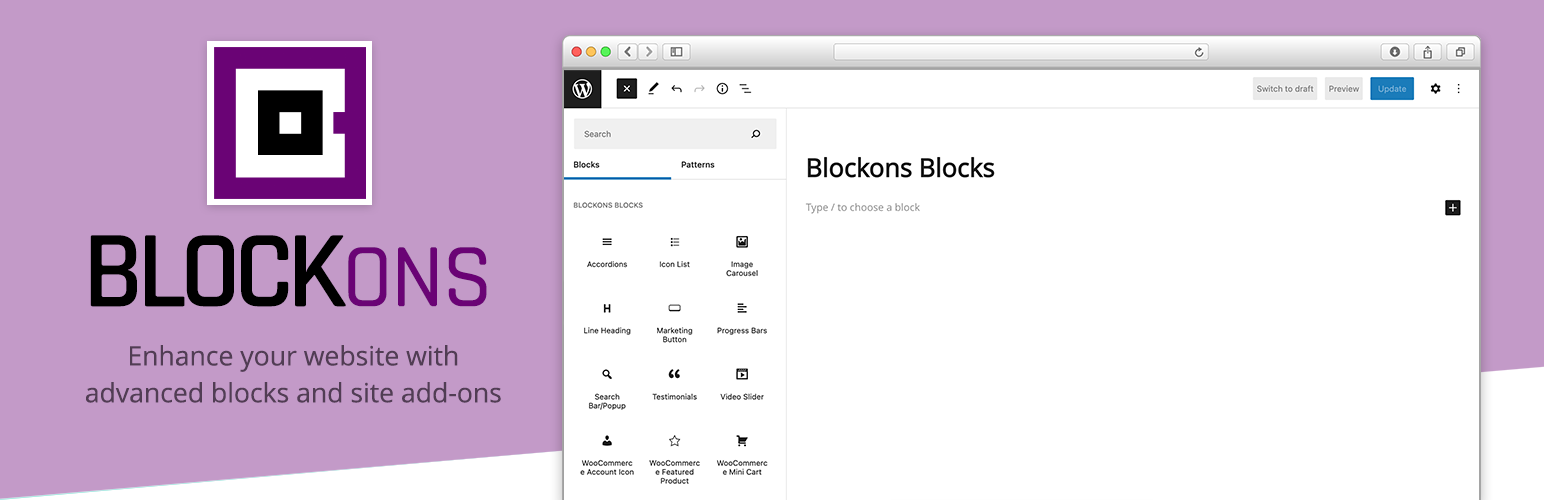Insert the Icon List block
Viewport: 1544px width, 500px height.
tap(675, 252)
